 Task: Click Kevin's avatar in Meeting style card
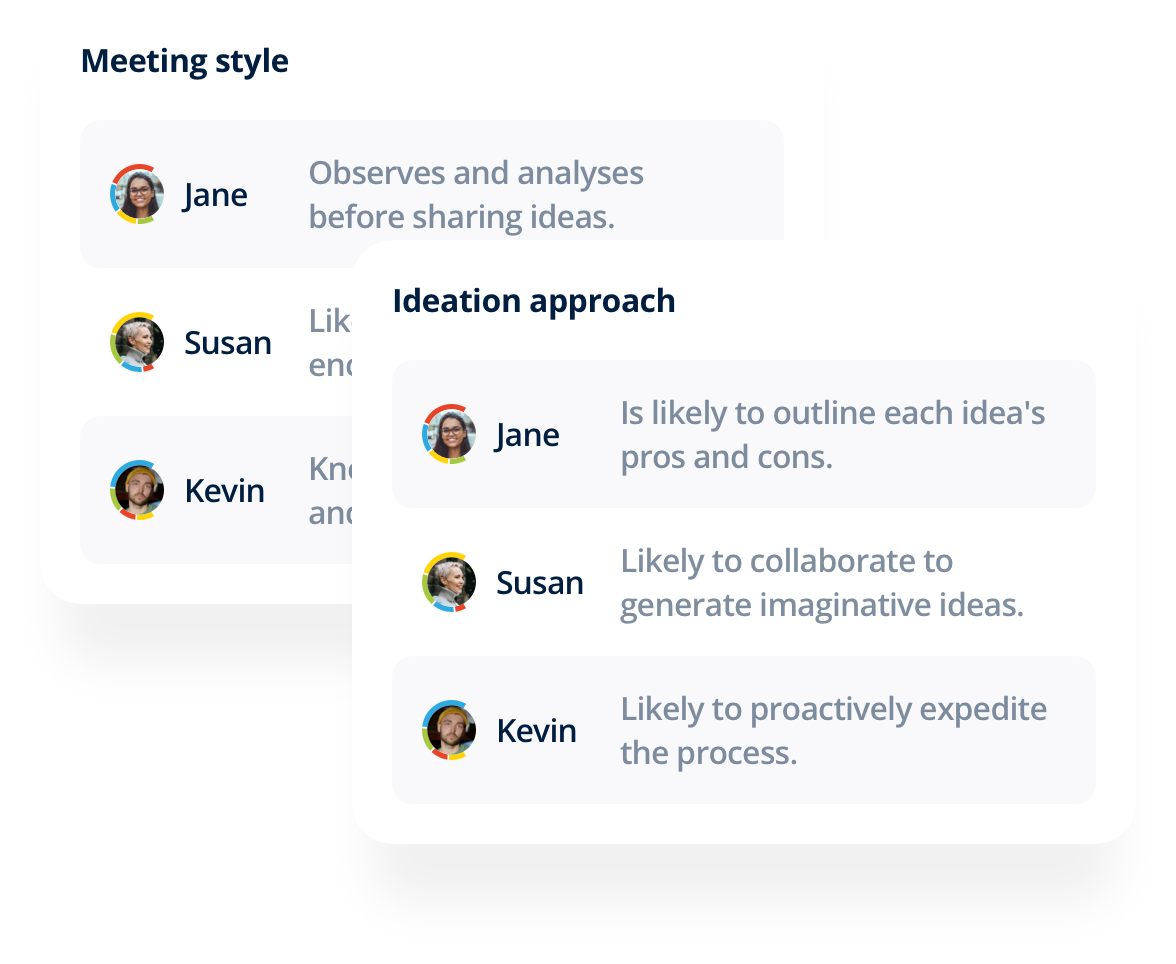pos(137,490)
